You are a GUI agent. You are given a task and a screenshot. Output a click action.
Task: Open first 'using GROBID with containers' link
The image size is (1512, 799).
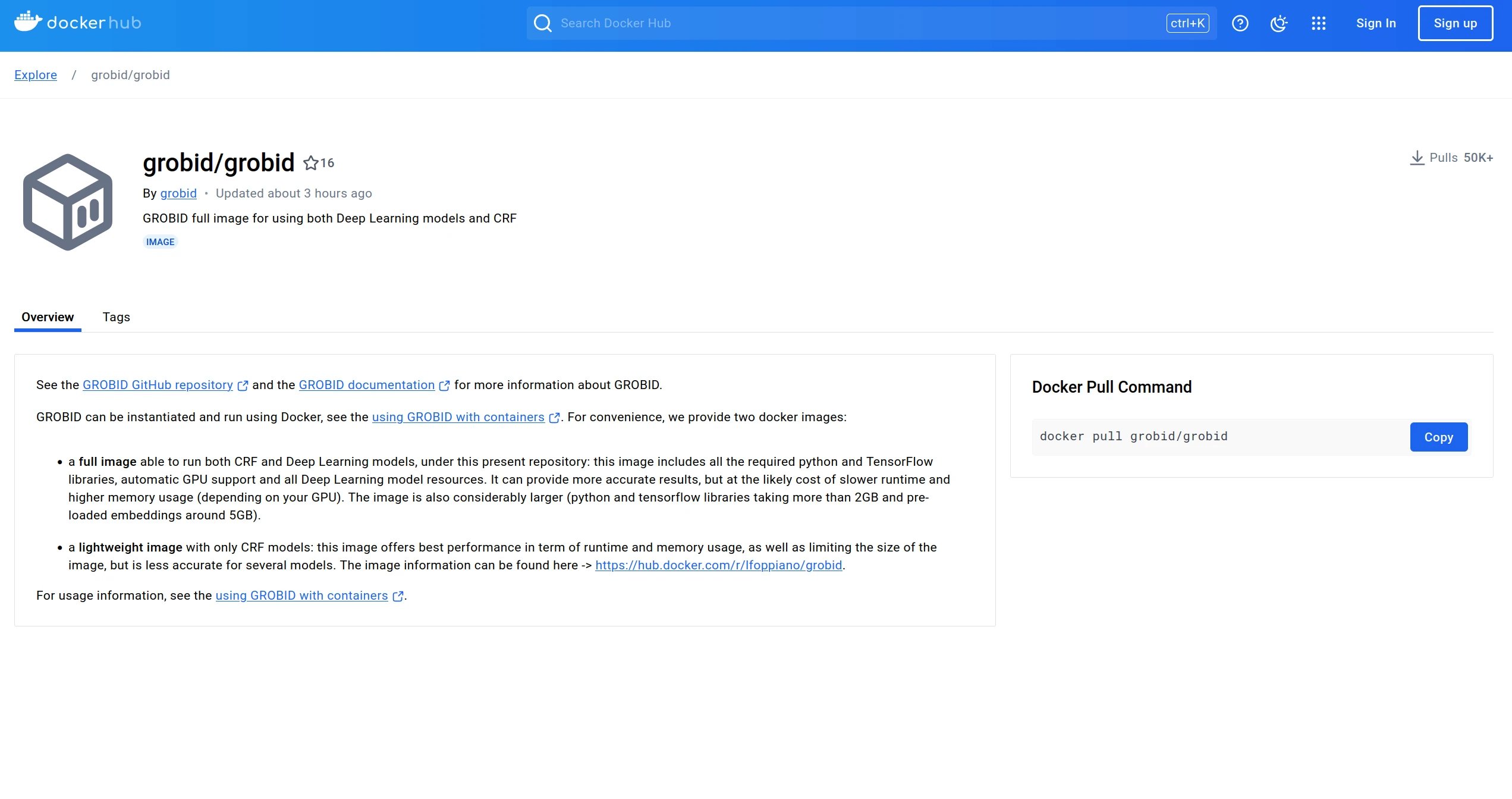pos(458,417)
